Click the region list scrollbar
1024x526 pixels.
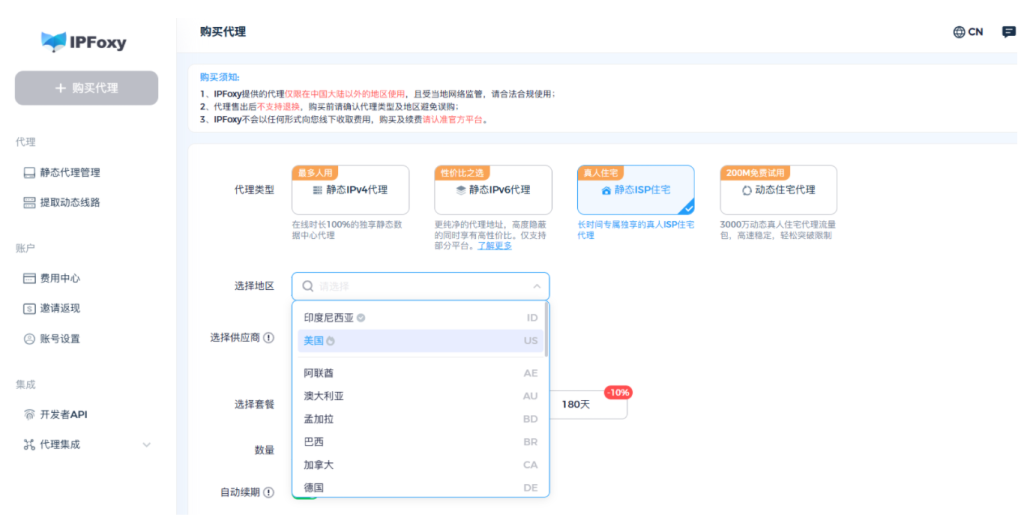(546, 330)
